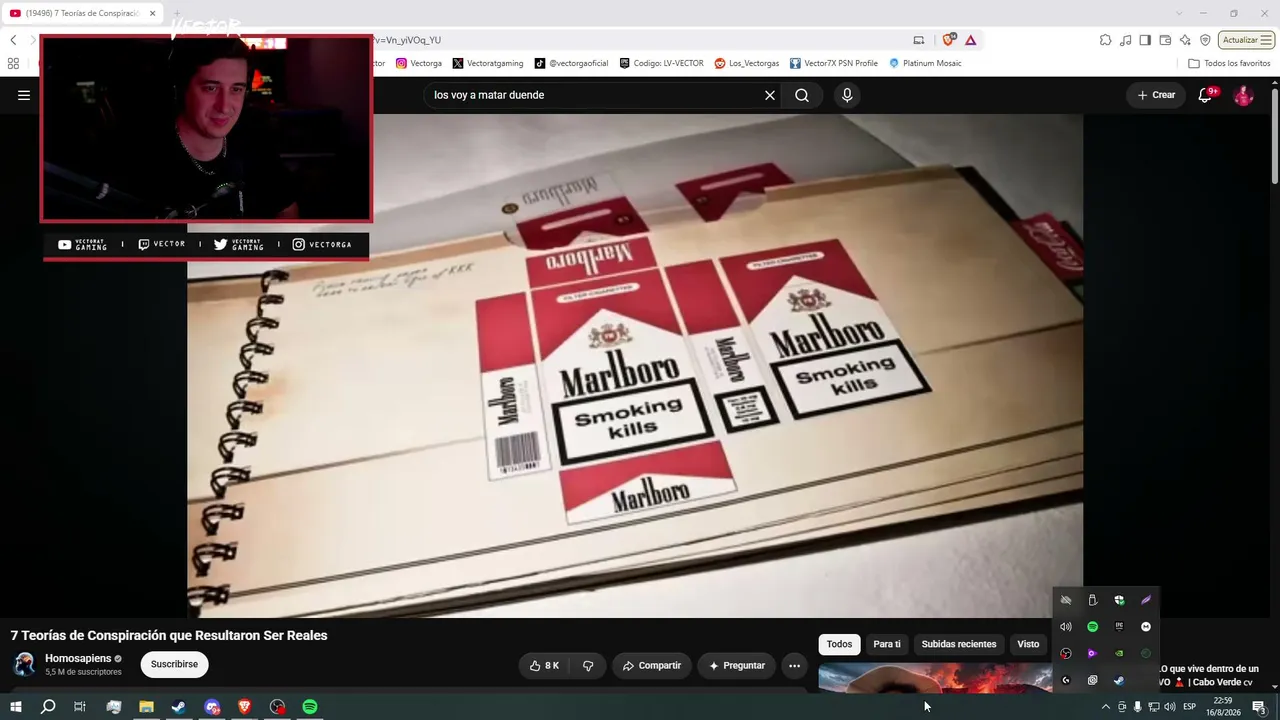Open the Windows notification center icon

(1259, 707)
